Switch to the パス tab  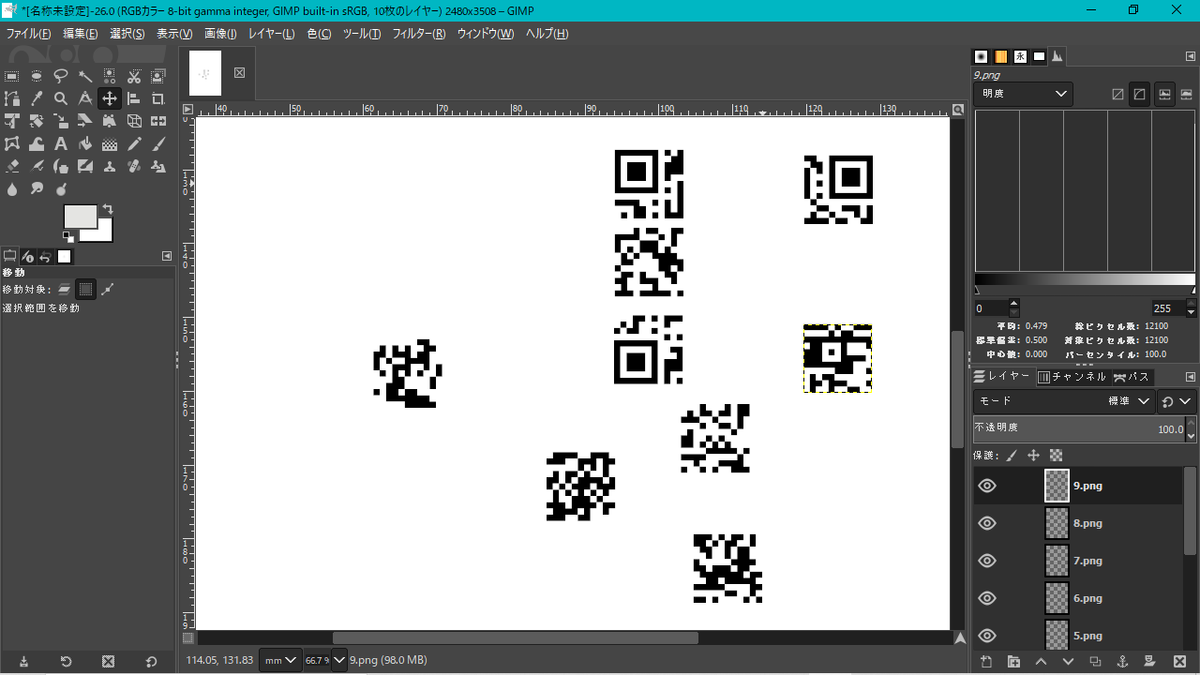click(1133, 377)
